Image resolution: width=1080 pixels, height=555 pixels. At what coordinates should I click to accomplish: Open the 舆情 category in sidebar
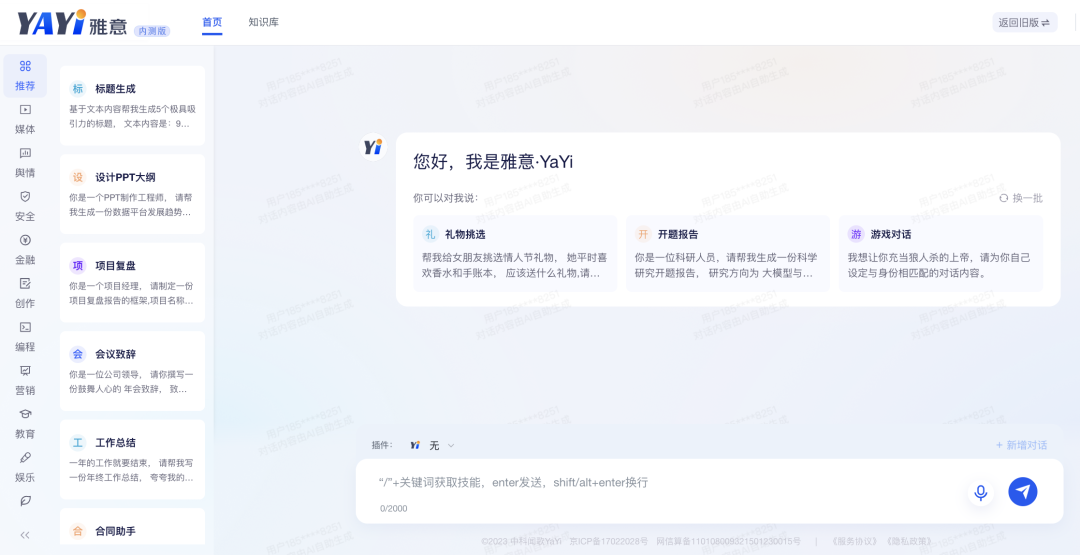tap(25, 163)
